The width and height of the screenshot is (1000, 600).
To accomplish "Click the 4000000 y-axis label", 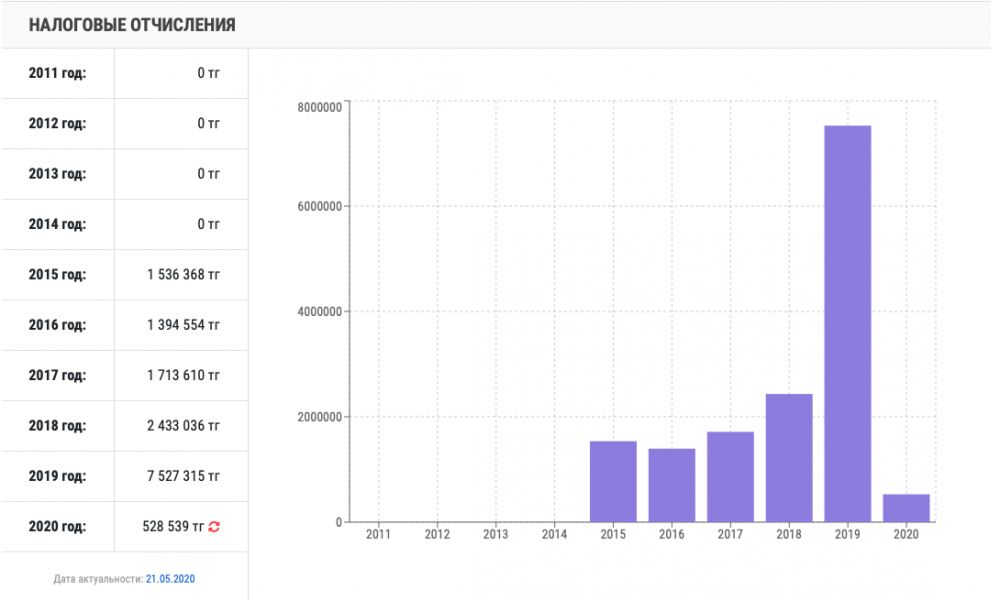I will click(321, 312).
